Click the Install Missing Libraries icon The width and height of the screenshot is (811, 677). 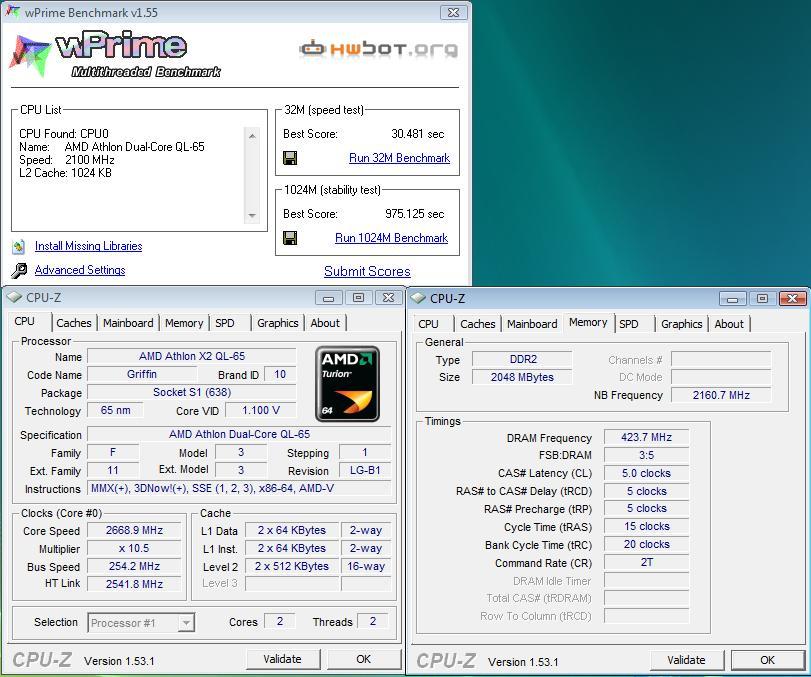[x=19, y=247]
